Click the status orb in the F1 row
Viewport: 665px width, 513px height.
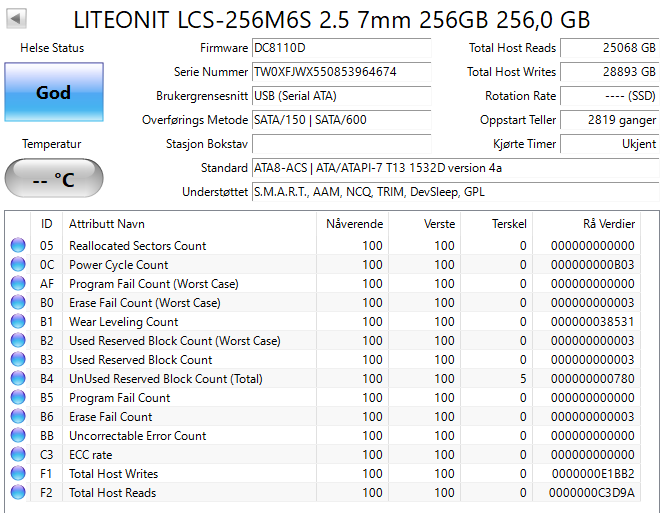pos(18,474)
